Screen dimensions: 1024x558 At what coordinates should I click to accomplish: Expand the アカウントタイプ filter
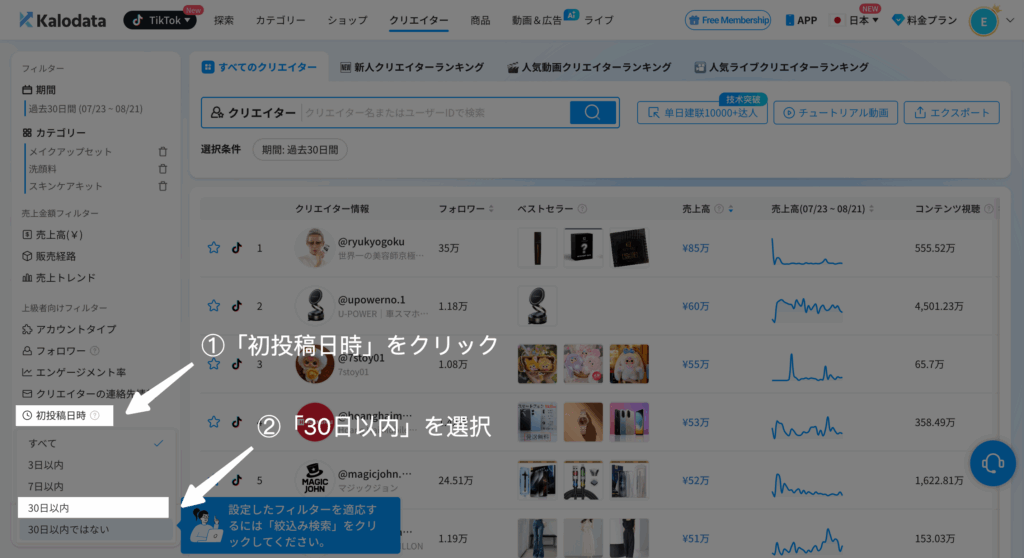(69, 329)
